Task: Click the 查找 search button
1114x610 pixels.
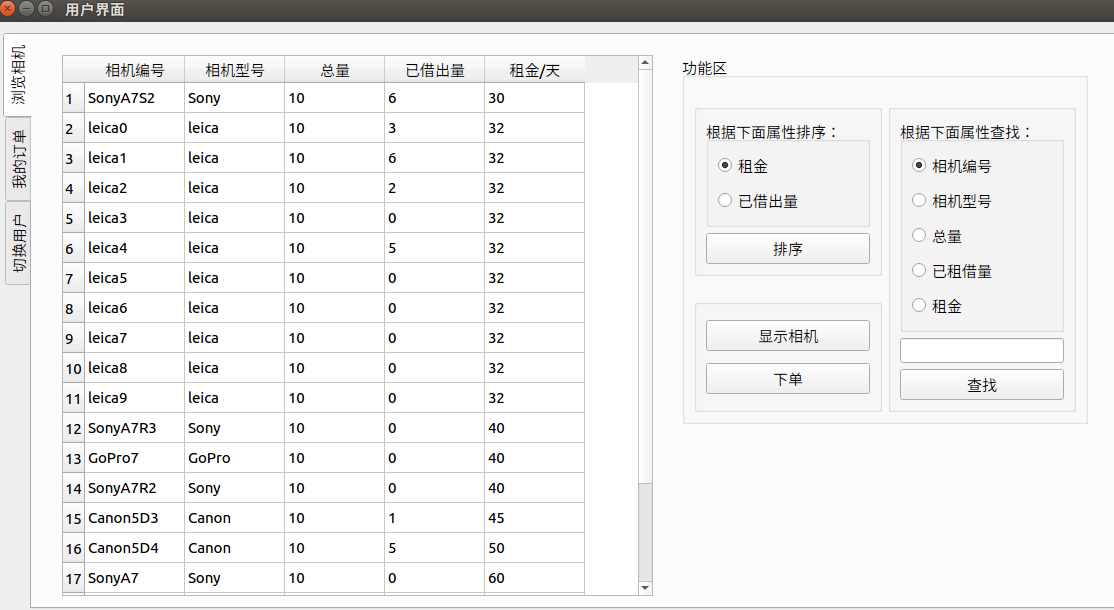Action: pos(981,384)
